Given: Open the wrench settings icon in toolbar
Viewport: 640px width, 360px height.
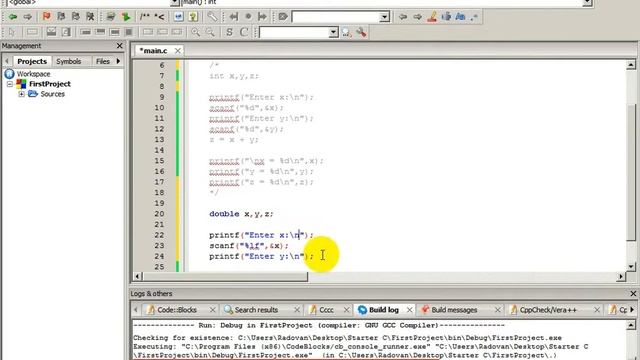Looking at the screenshot, I should pyautogui.click(x=212, y=17).
